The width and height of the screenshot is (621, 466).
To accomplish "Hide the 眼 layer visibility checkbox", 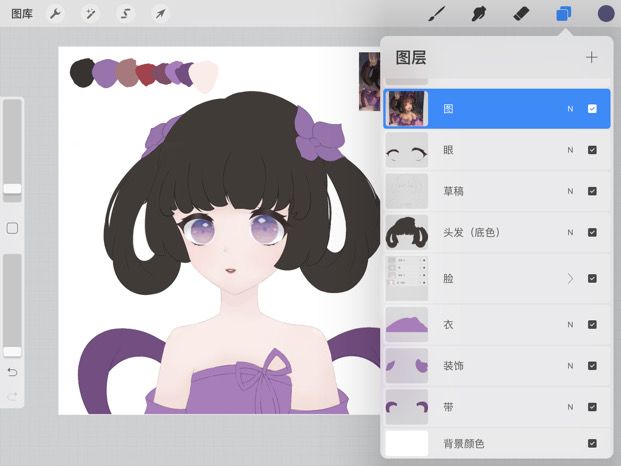I will click(592, 150).
